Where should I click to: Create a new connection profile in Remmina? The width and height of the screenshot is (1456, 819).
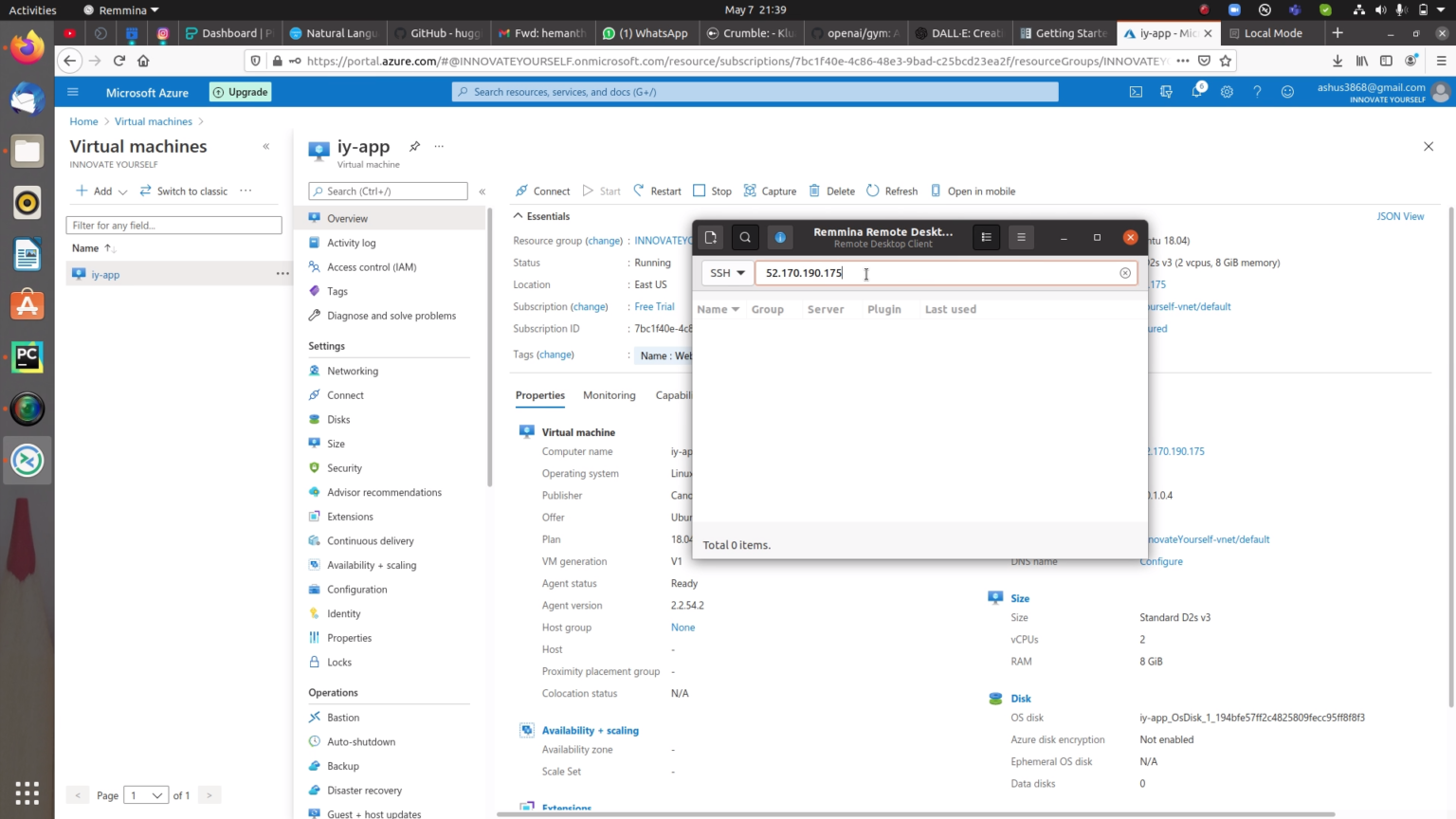(711, 237)
